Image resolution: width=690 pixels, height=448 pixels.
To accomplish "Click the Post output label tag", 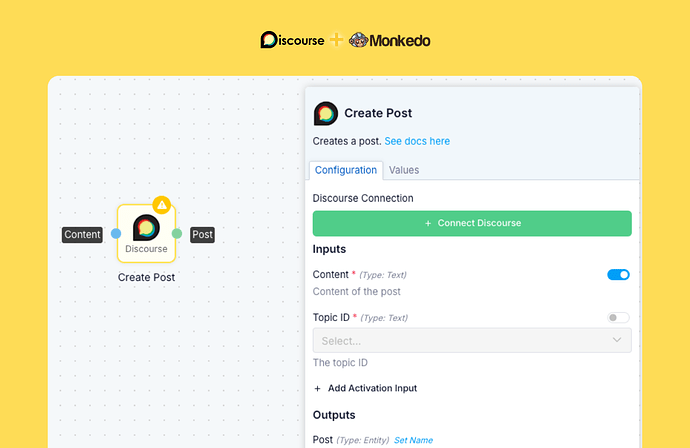I will coord(202,235).
